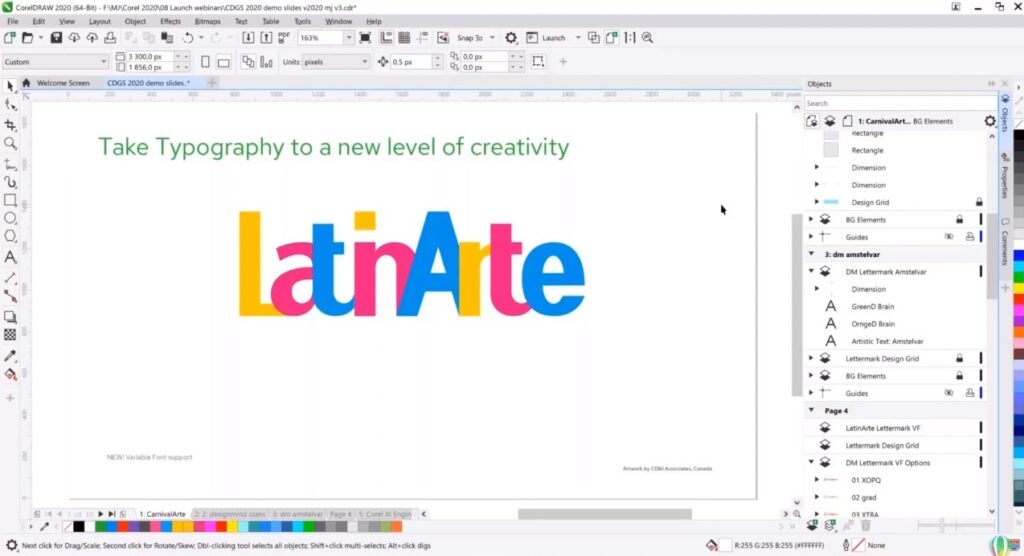The height and width of the screenshot is (556, 1024).
Task: Open the Properties docker tab
Action: 1005,176
